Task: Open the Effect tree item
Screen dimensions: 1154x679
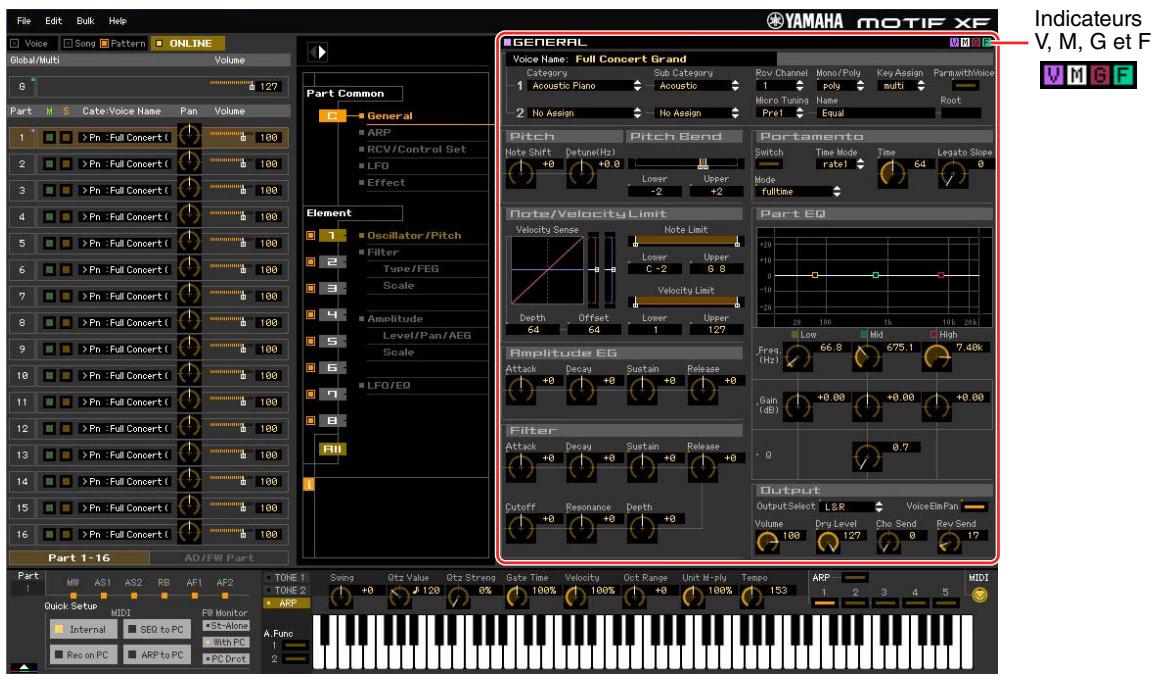Action: click(x=386, y=182)
